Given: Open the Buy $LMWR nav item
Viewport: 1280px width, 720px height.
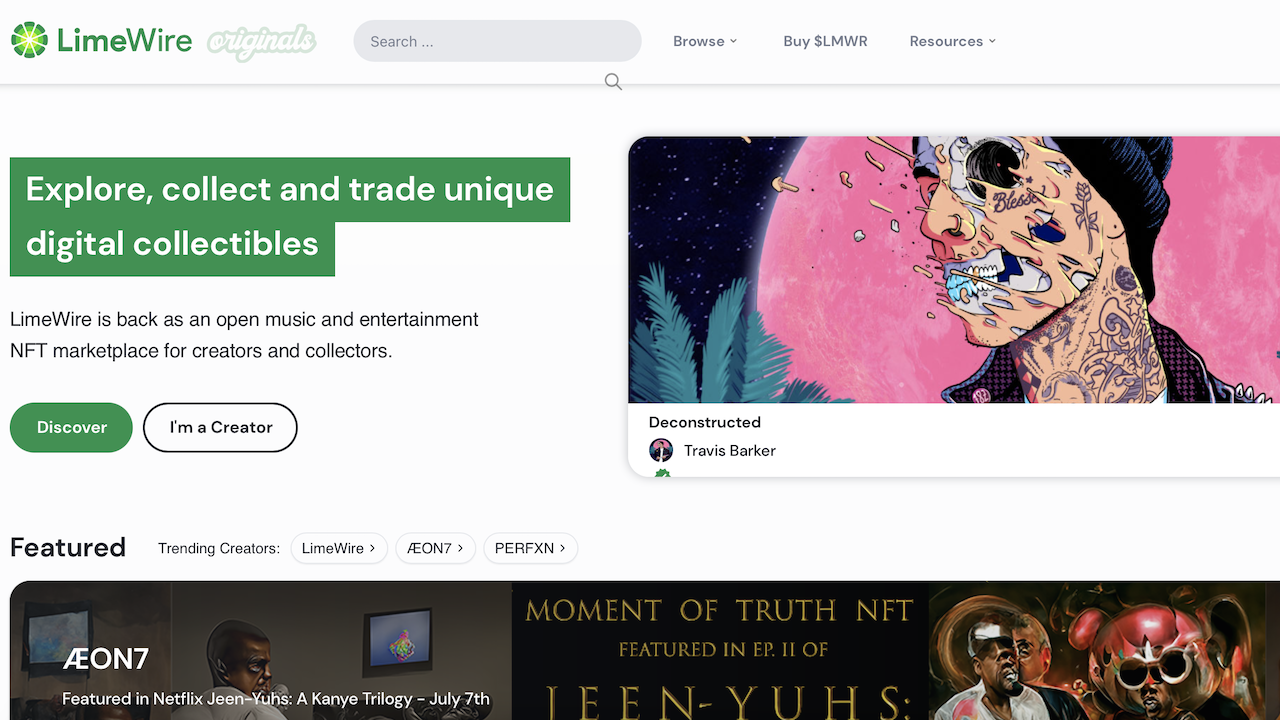Looking at the screenshot, I should [825, 41].
